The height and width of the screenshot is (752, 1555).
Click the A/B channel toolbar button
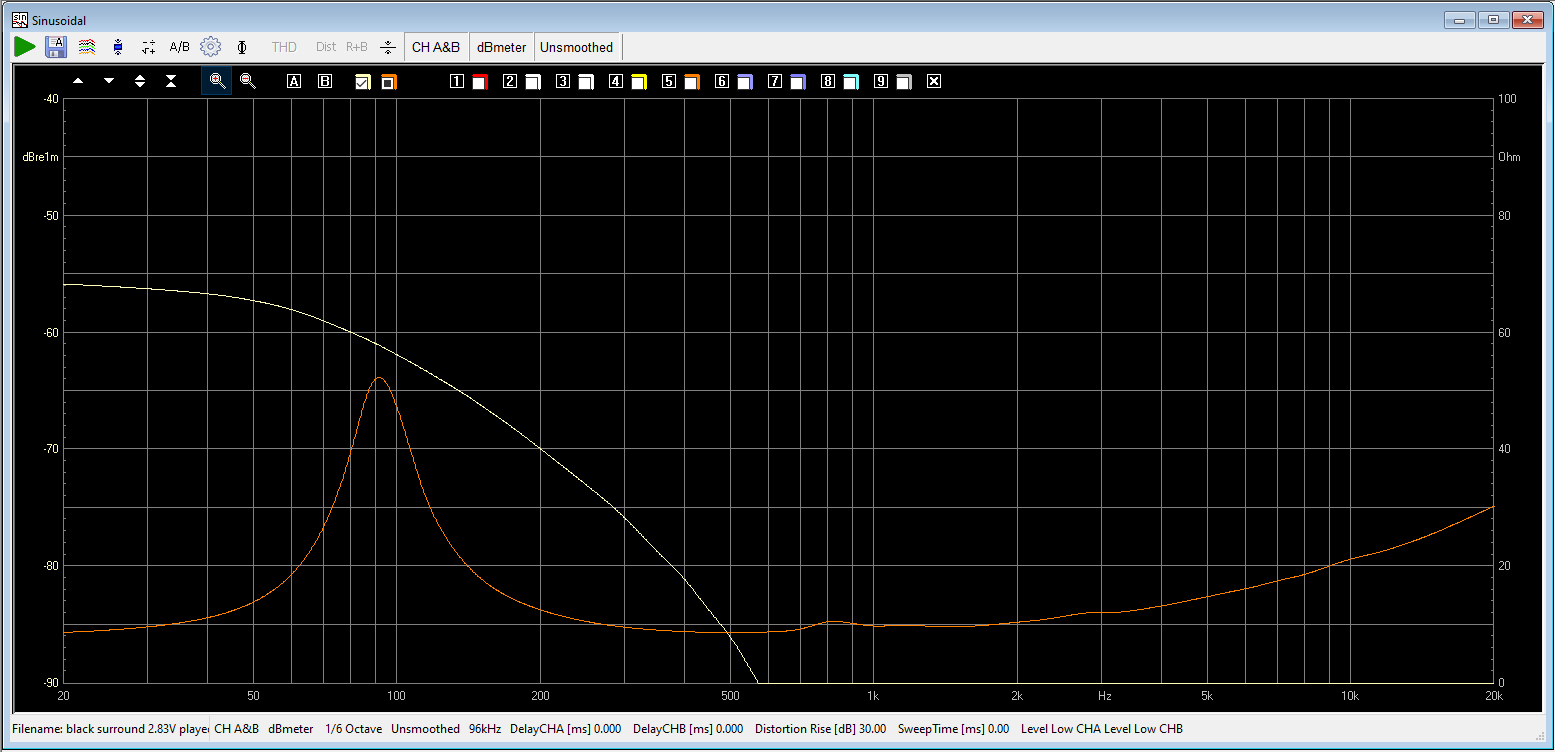[x=179, y=46]
